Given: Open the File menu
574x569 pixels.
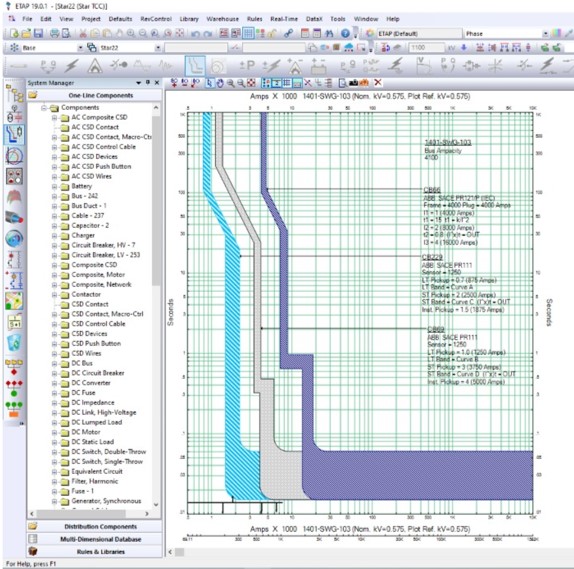Looking at the screenshot, I should click(x=27, y=19).
